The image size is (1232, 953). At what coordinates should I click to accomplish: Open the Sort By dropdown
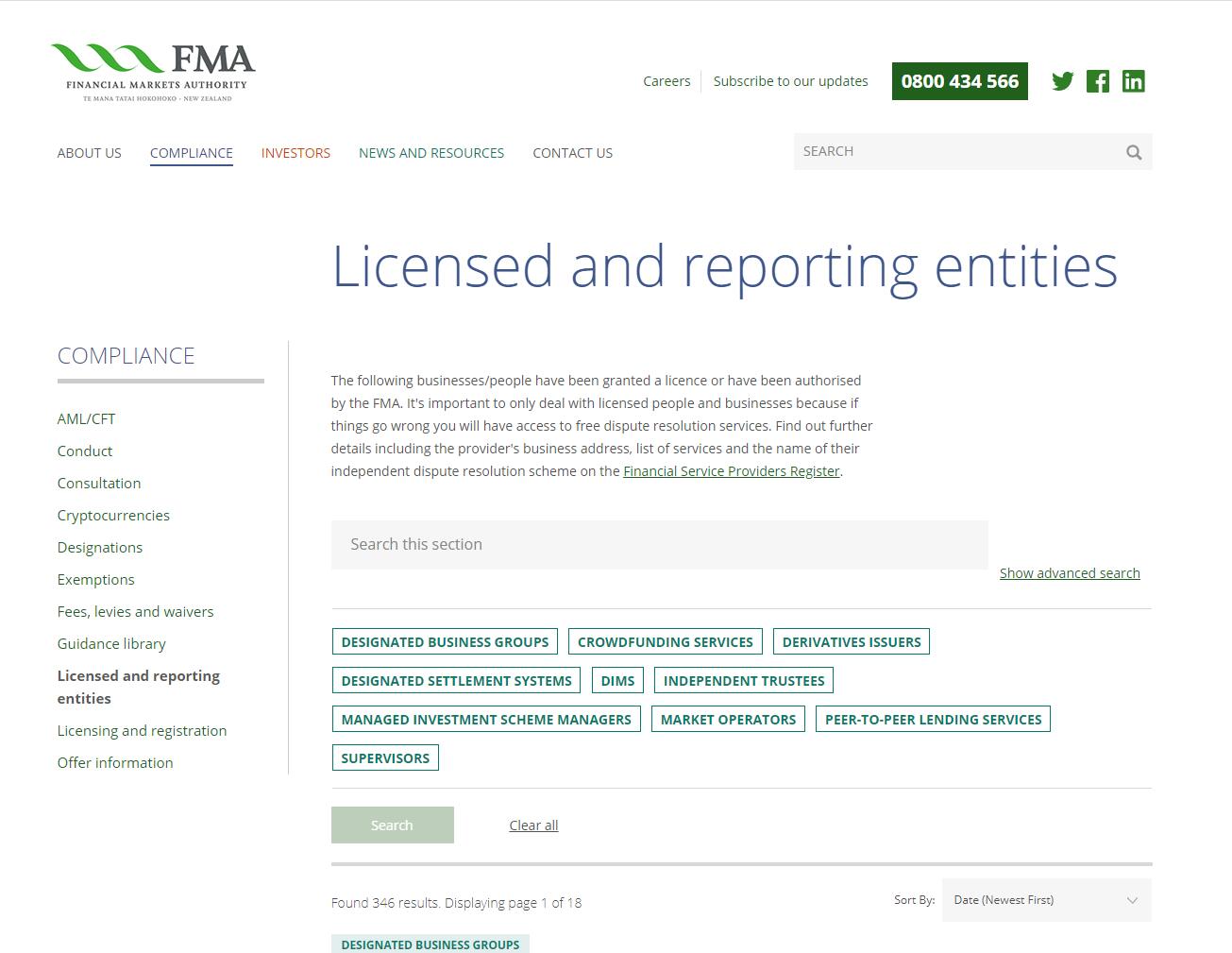click(x=1046, y=900)
